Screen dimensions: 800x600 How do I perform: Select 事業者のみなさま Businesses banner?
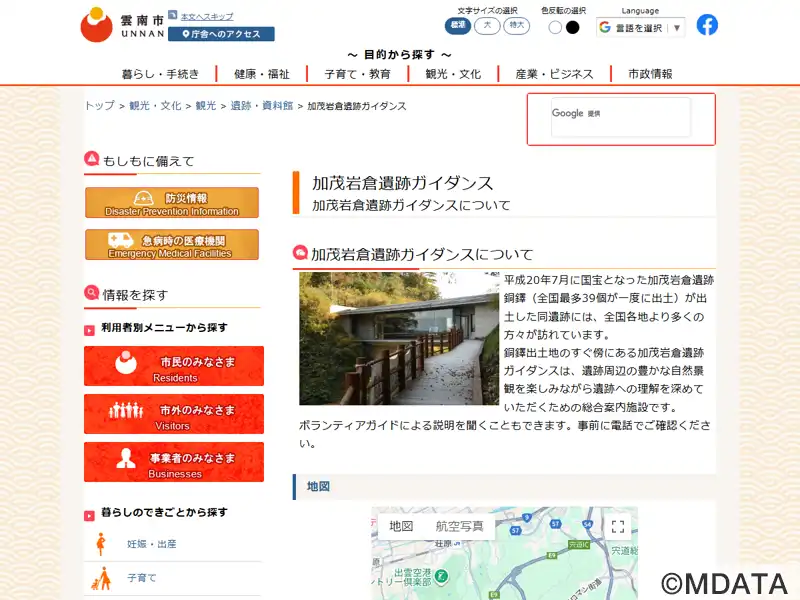(174, 462)
